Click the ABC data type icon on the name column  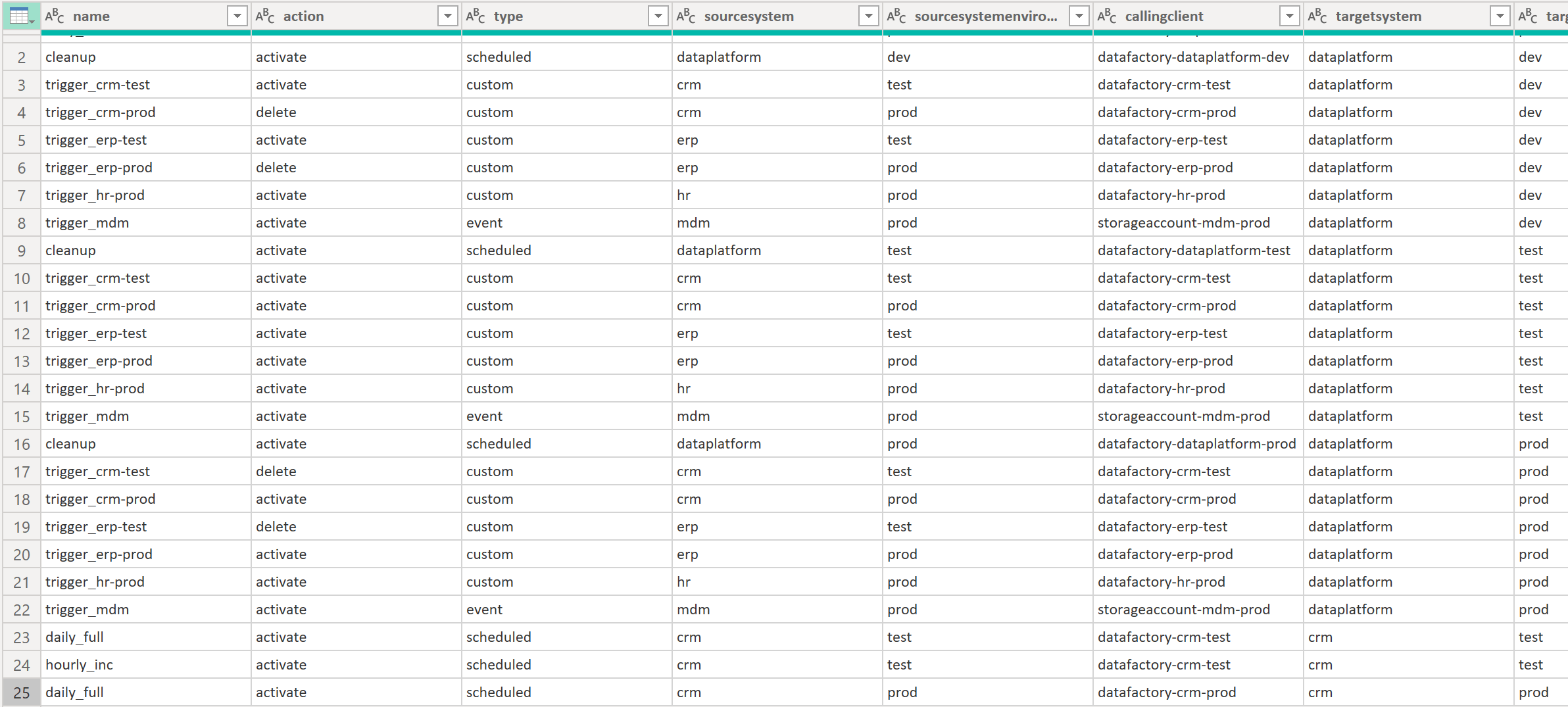coord(55,16)
